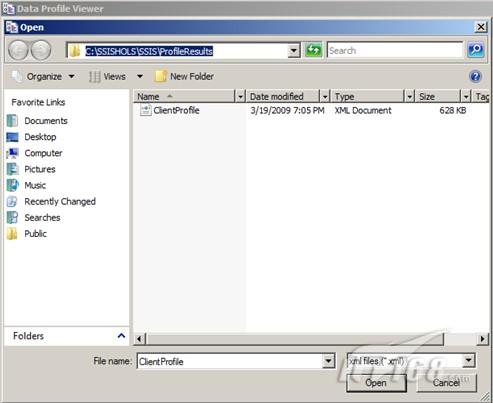Image resolution: width=493 pixels, height=403 pixels.
Task: Open the Searches favorite link
Action: [42, 217]
